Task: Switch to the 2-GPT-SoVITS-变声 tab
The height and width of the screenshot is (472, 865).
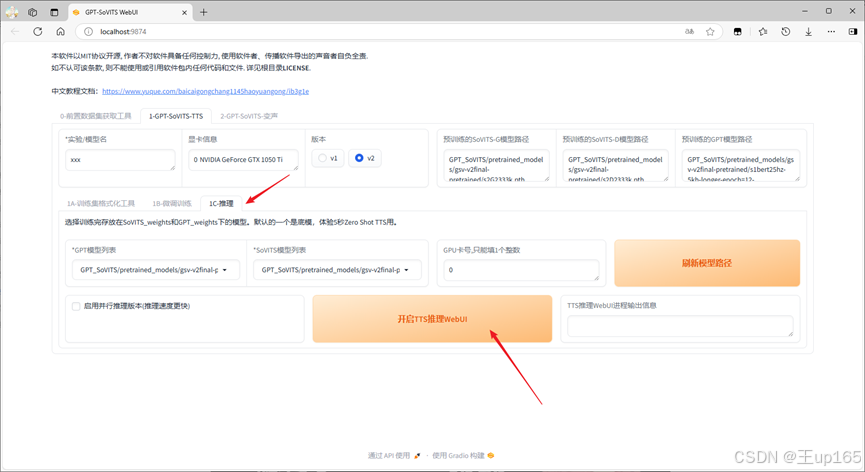Action: (x=249, y=116)
